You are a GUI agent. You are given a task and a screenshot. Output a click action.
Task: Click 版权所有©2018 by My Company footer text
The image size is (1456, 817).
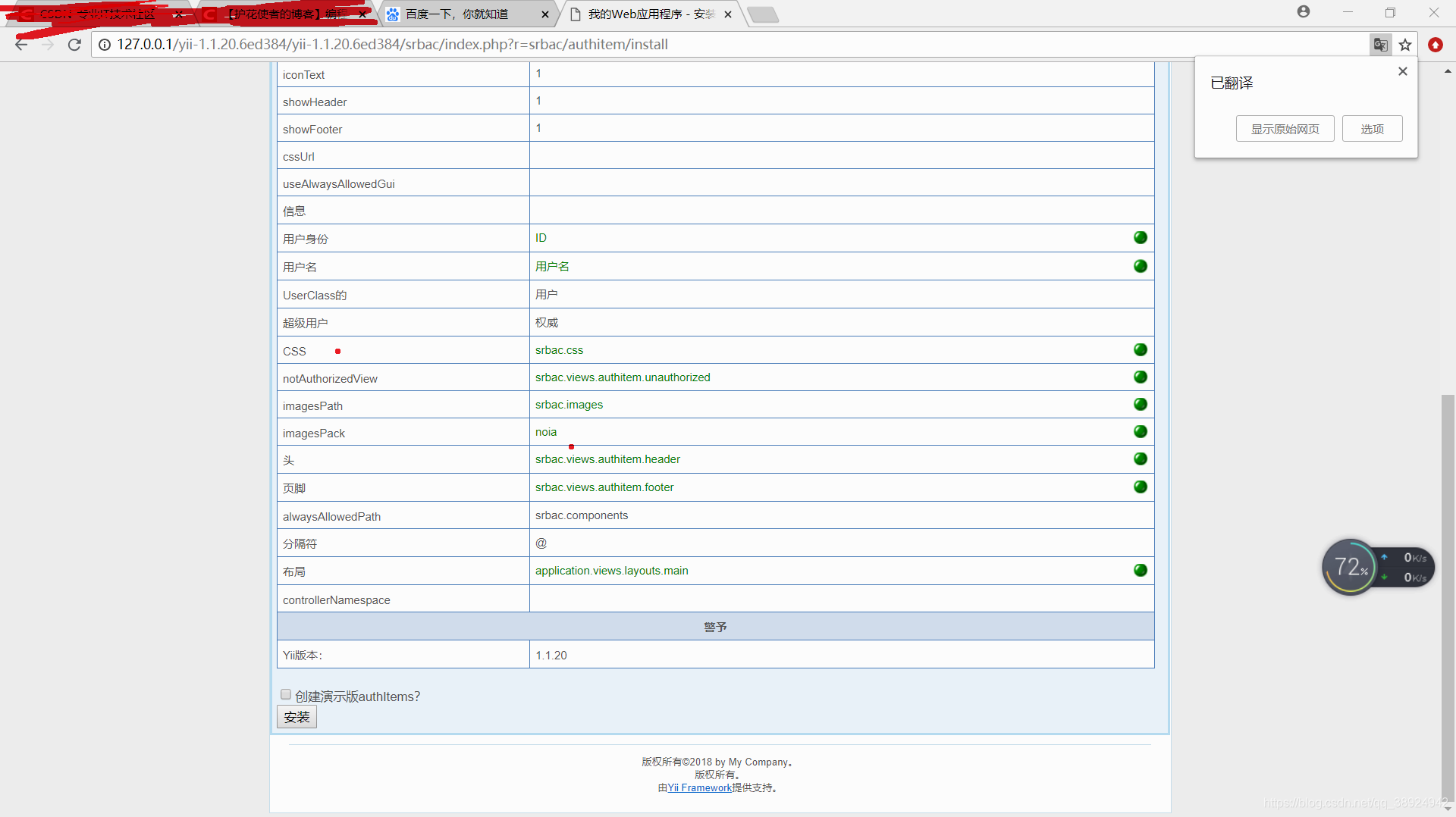pyautogui.click(x=717, y=762)
